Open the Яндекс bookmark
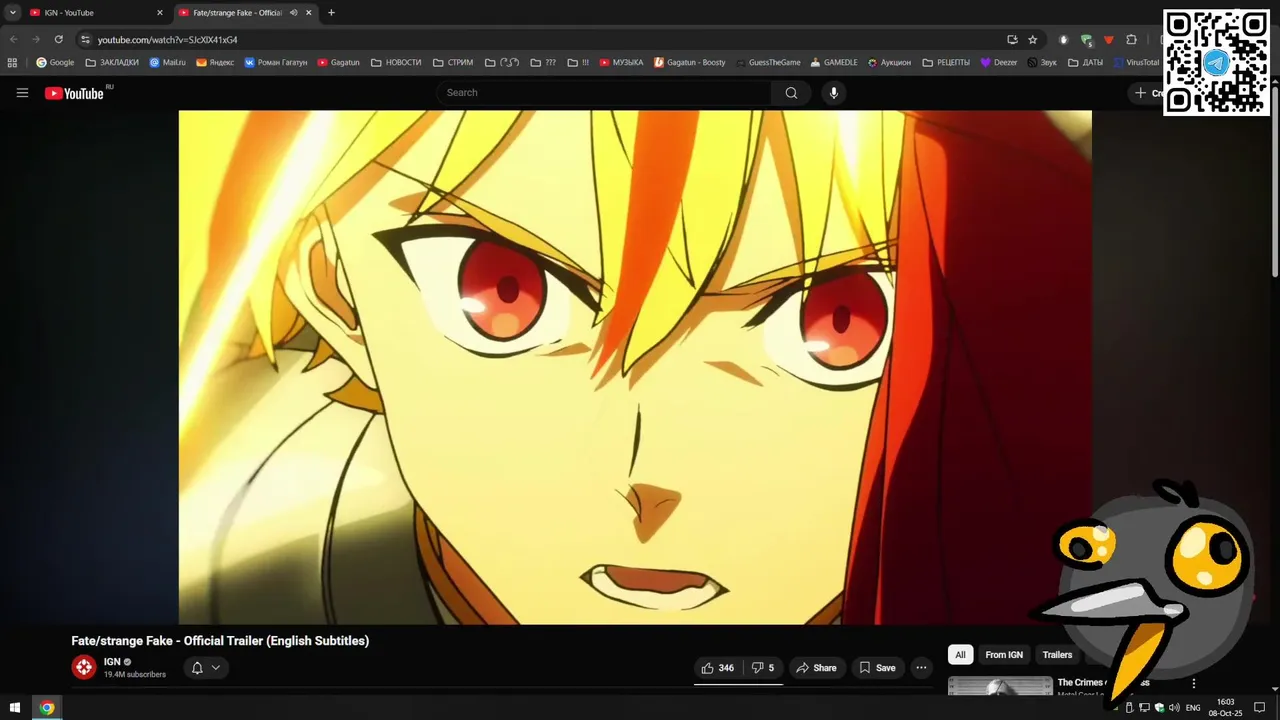The width and height of the screenshot is (1280, 720). 215,62
